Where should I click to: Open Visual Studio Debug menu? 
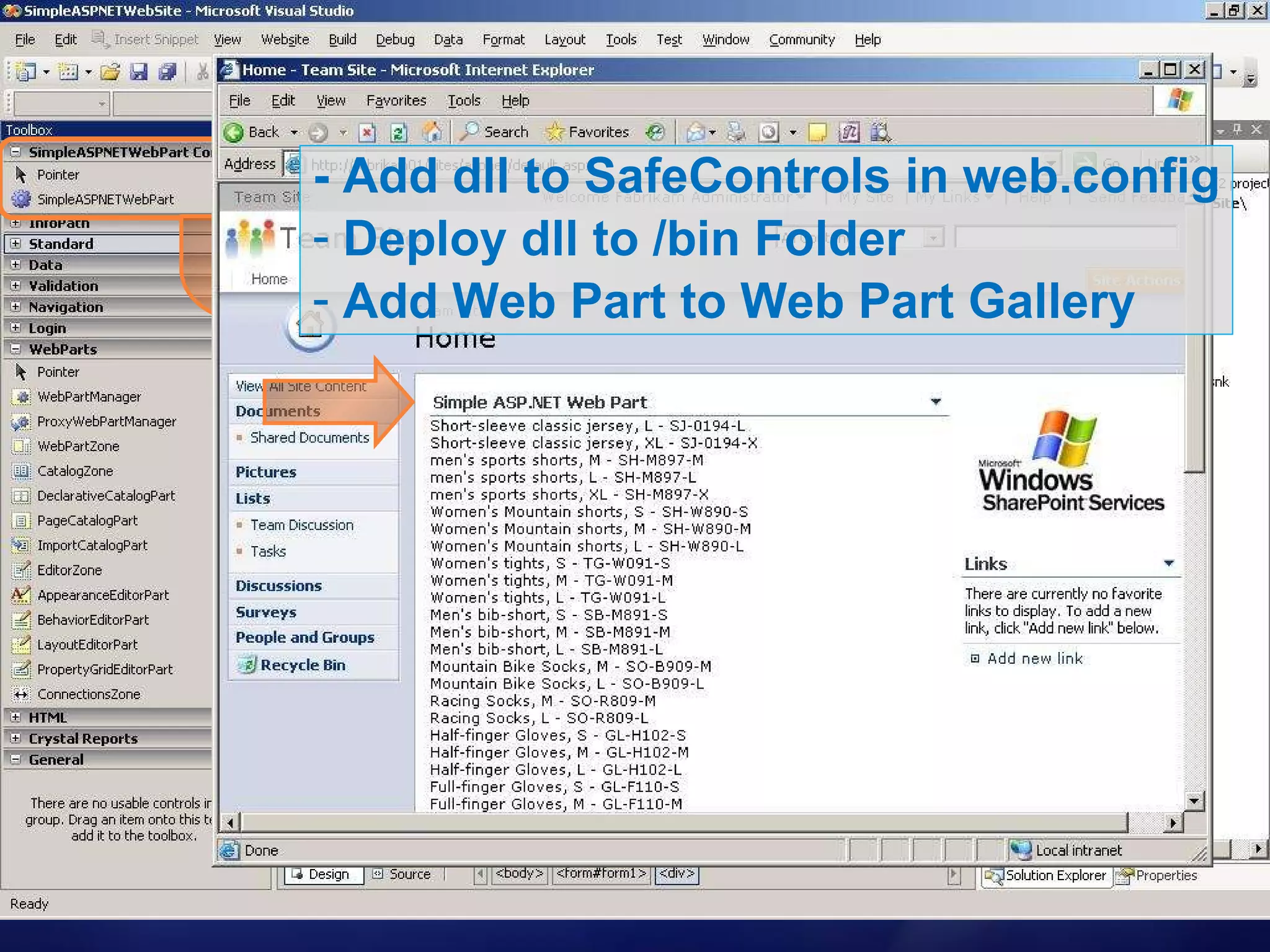point(395,40)
